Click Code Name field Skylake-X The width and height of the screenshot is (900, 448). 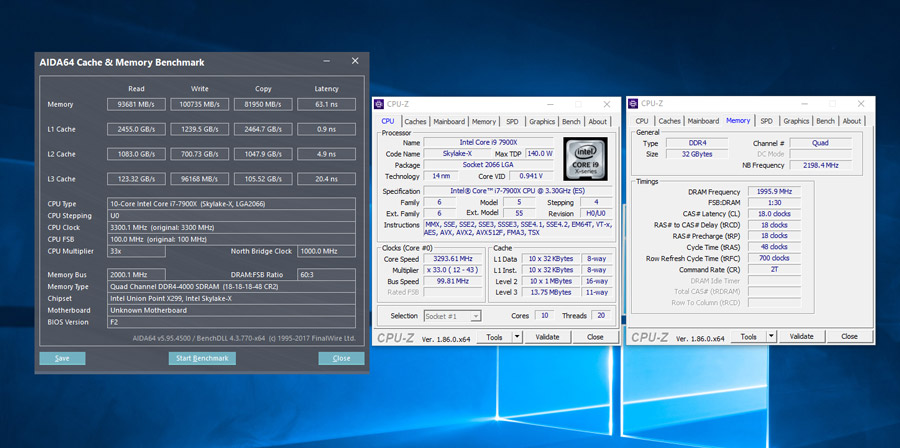pos(457,154)
